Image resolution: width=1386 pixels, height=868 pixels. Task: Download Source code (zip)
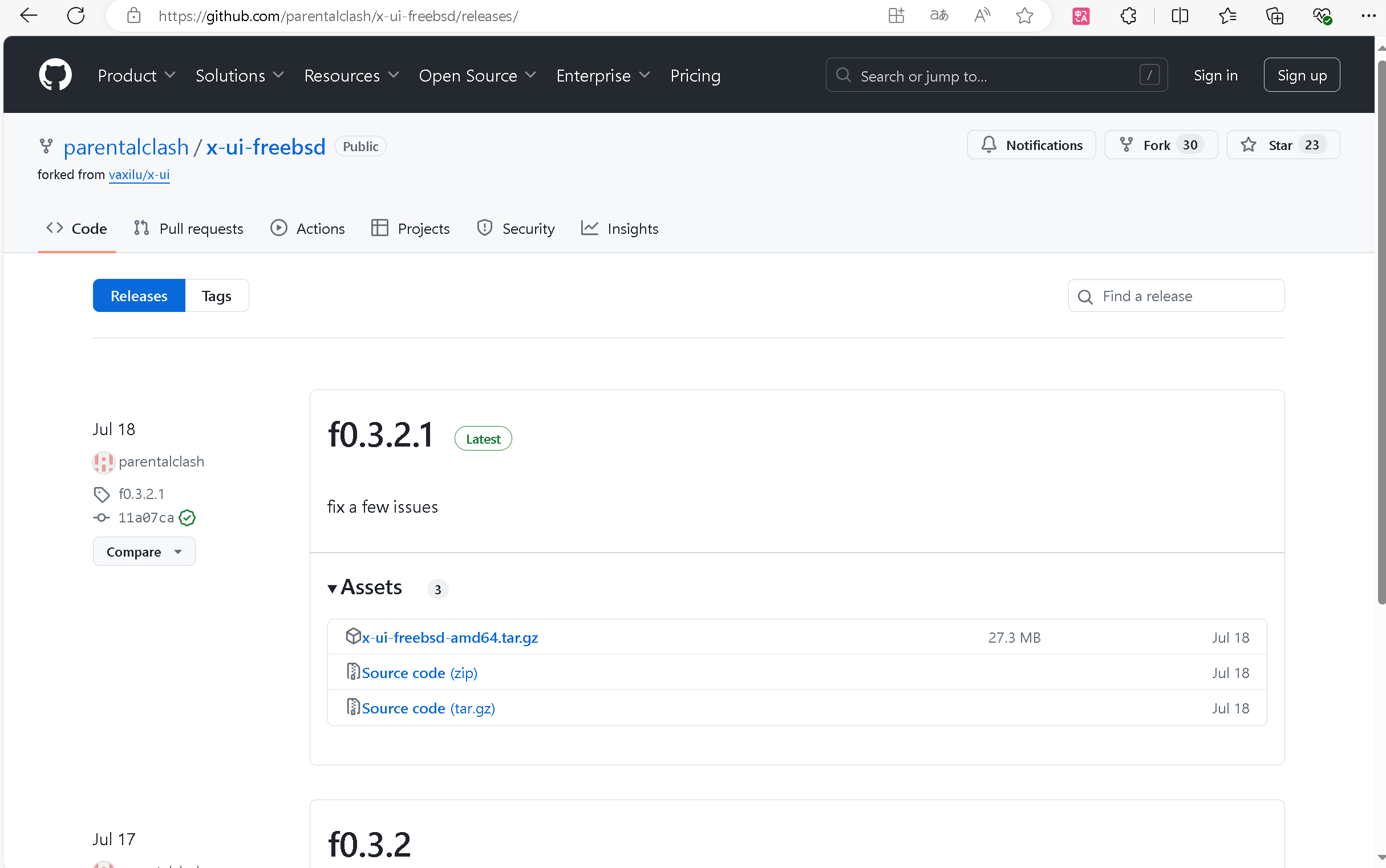click(419, 673)
